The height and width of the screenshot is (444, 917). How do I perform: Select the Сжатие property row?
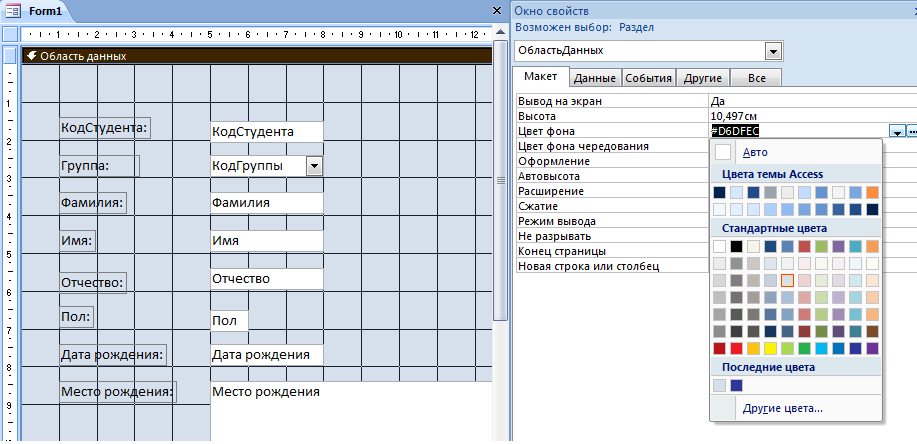[612, 206]
